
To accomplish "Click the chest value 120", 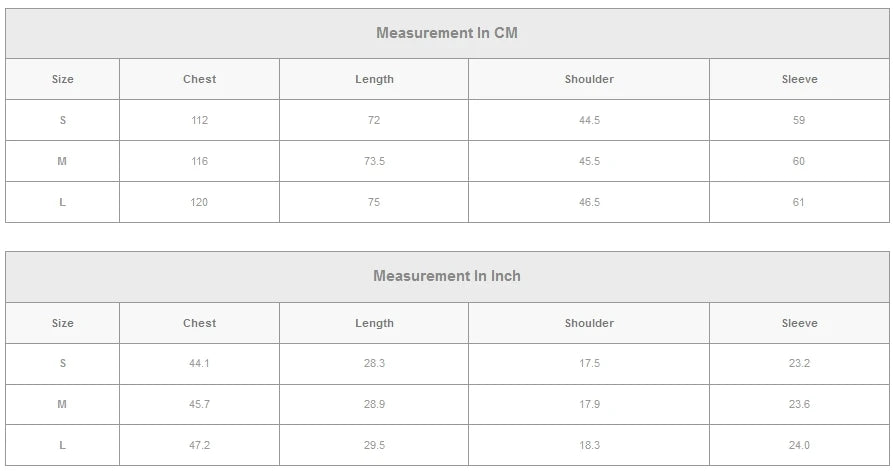I will point(199,202).
